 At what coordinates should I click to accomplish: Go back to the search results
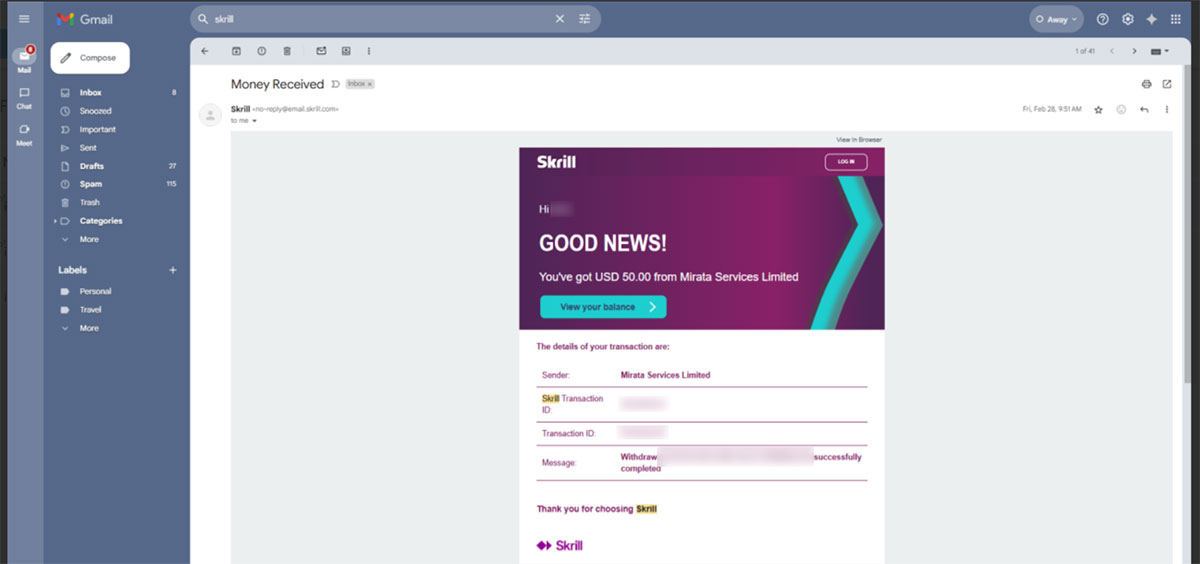(x=205, y=51)
